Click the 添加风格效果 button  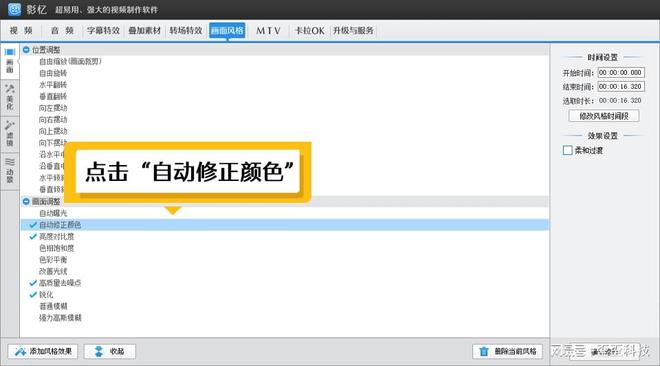coord(43,351)
